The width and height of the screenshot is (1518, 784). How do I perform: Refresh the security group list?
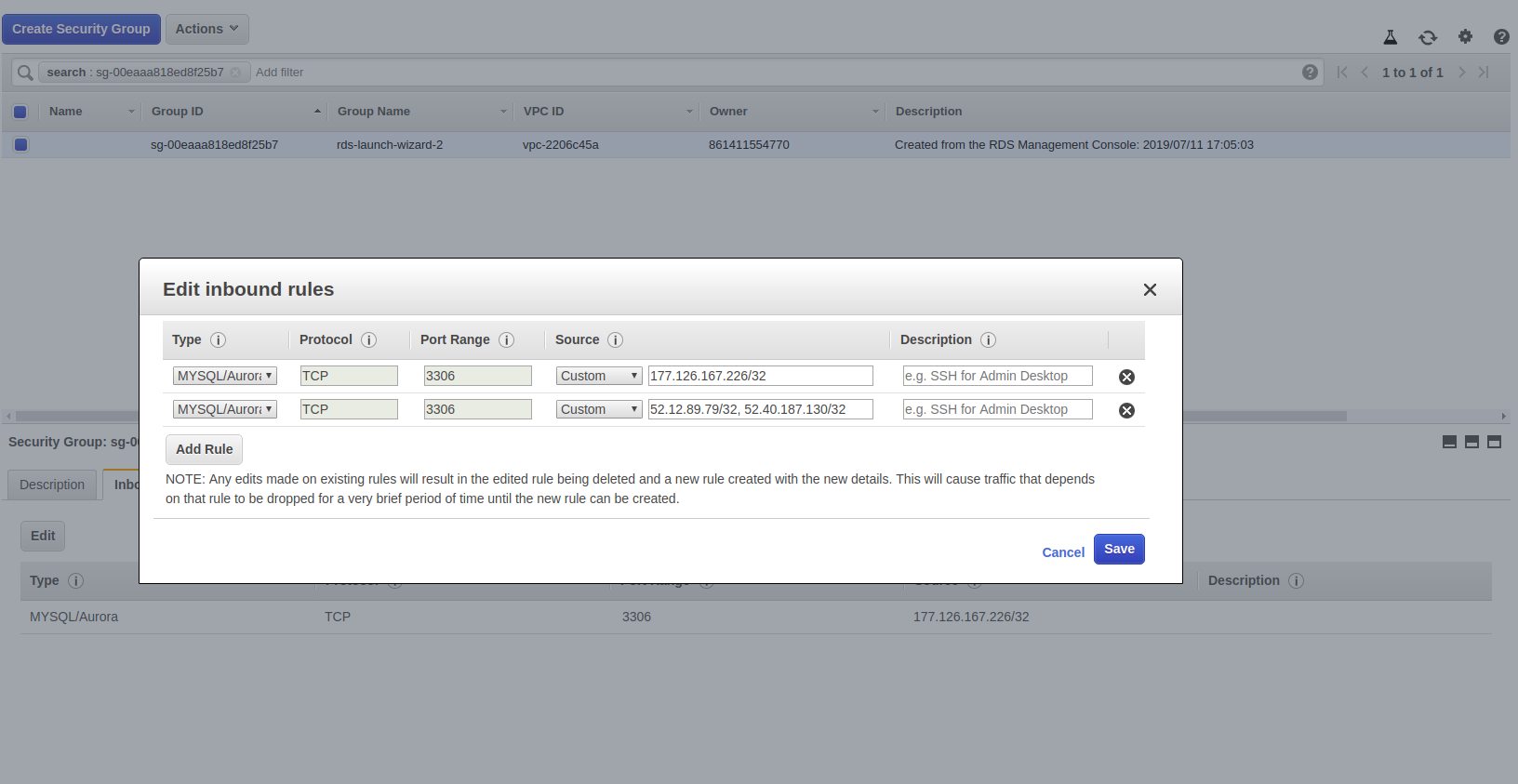pos(1428,37)
